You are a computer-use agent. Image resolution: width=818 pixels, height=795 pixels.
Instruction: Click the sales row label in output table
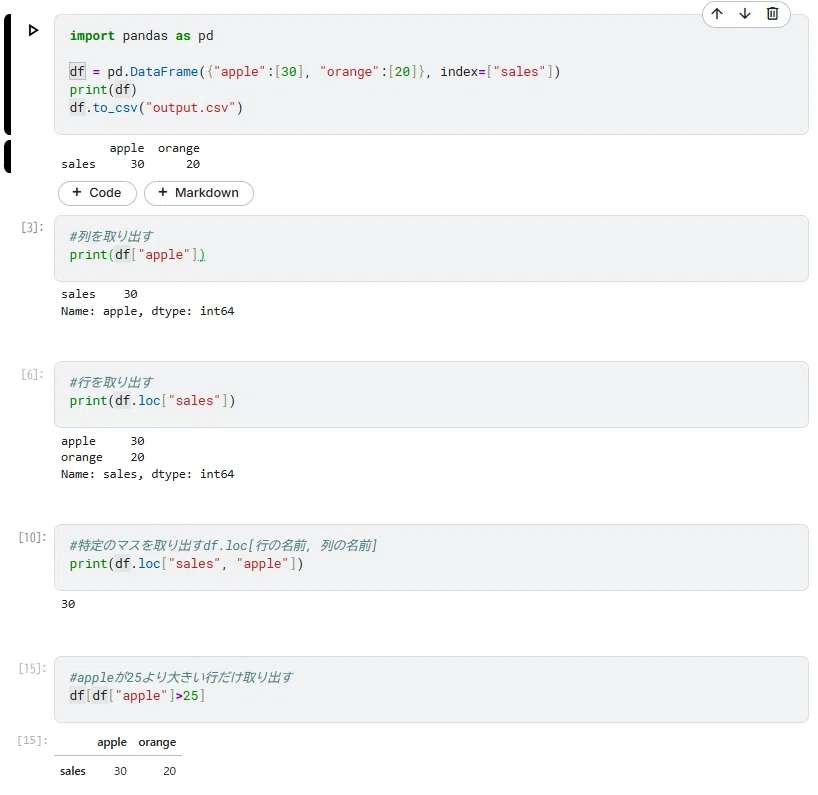tap(73, 770)
